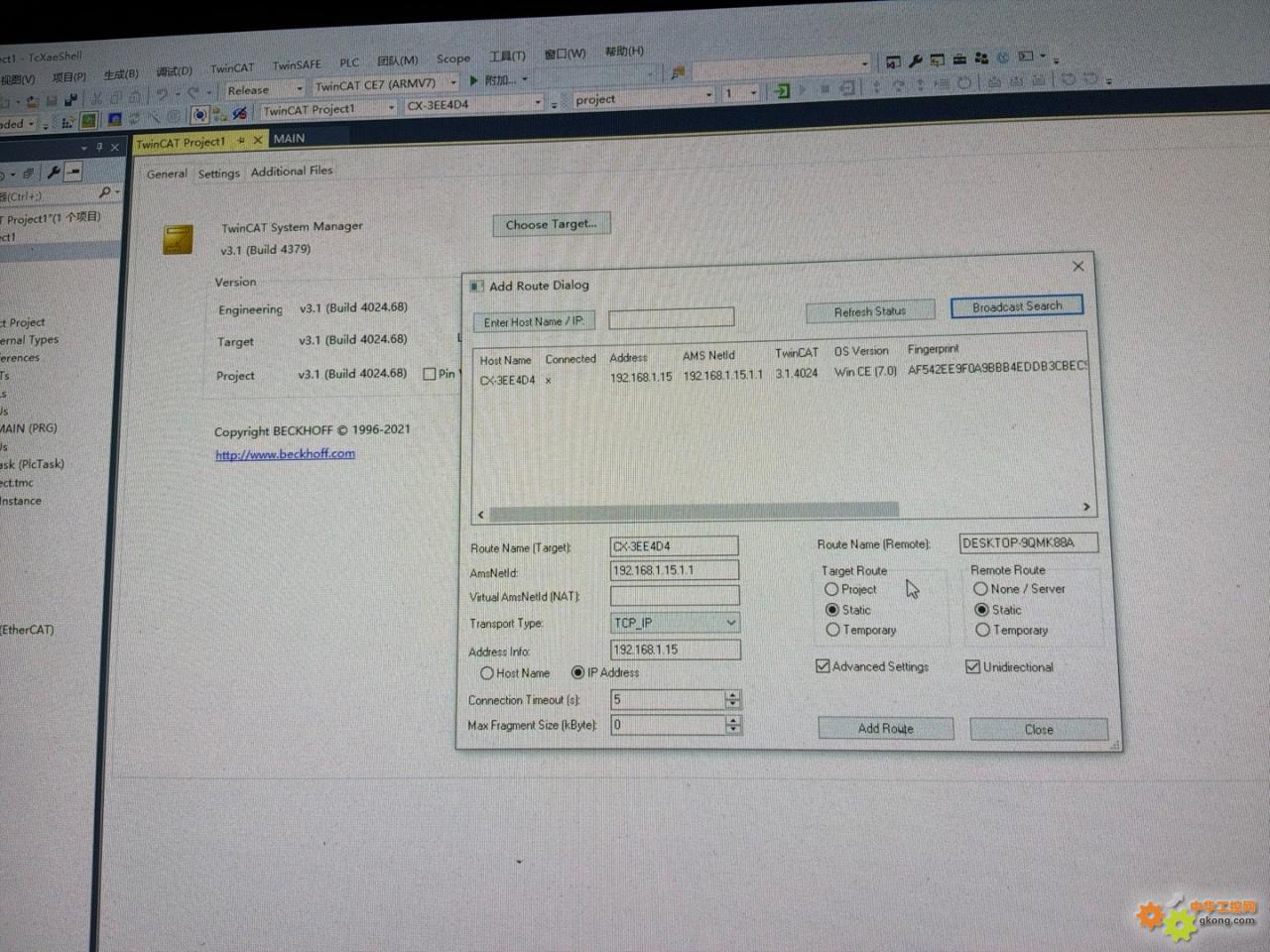Select the Temporary target route option
The width and height of the screenshot is (1270, 952).
(x=832, y=630)
